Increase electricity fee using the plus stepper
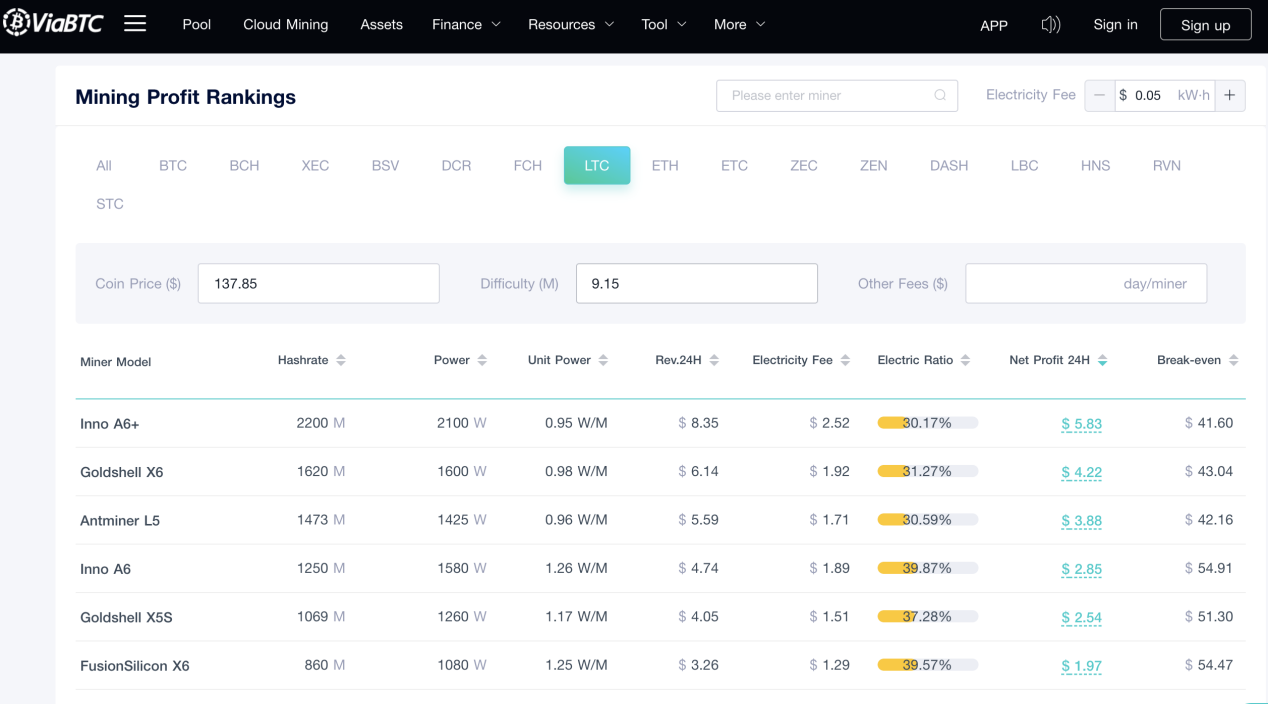 tap(1230, 95)
